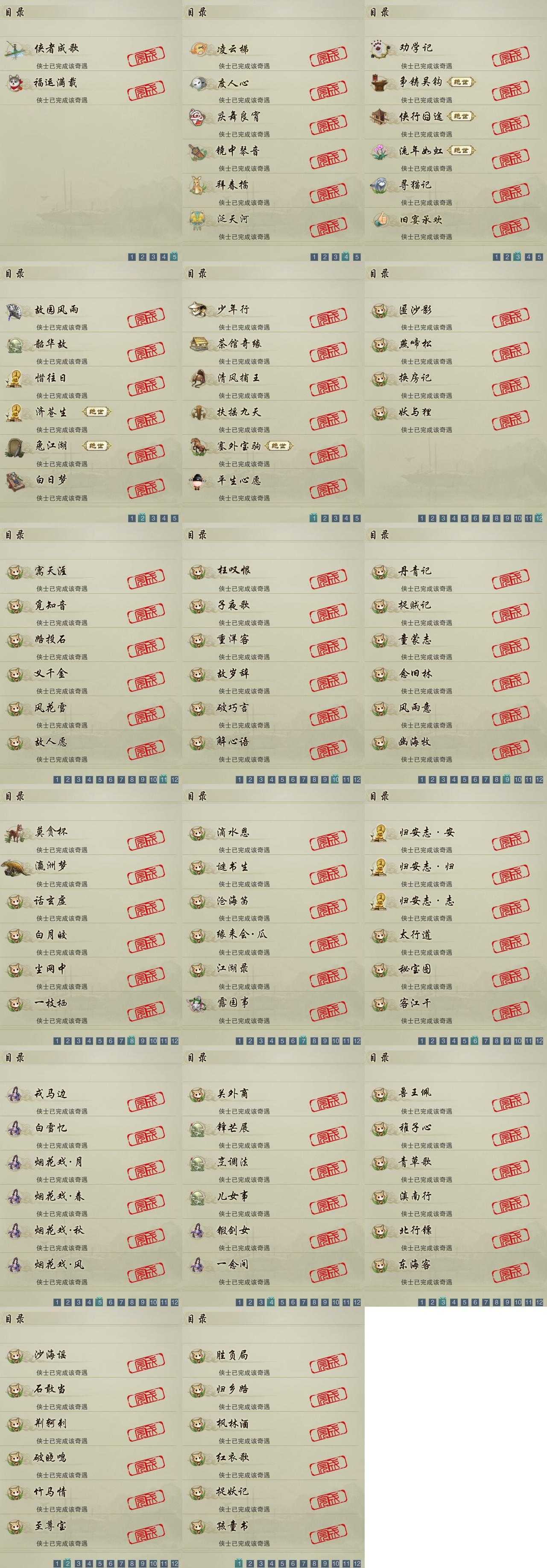547x1568 pixels.
Task: Click the sword icon beside 侠者成歌
Action: tap(15, 50)
